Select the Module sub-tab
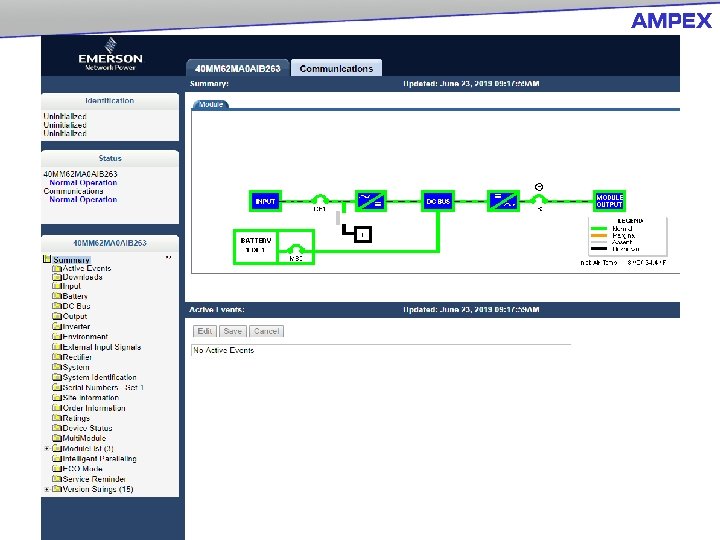 (x=211, y=105)
